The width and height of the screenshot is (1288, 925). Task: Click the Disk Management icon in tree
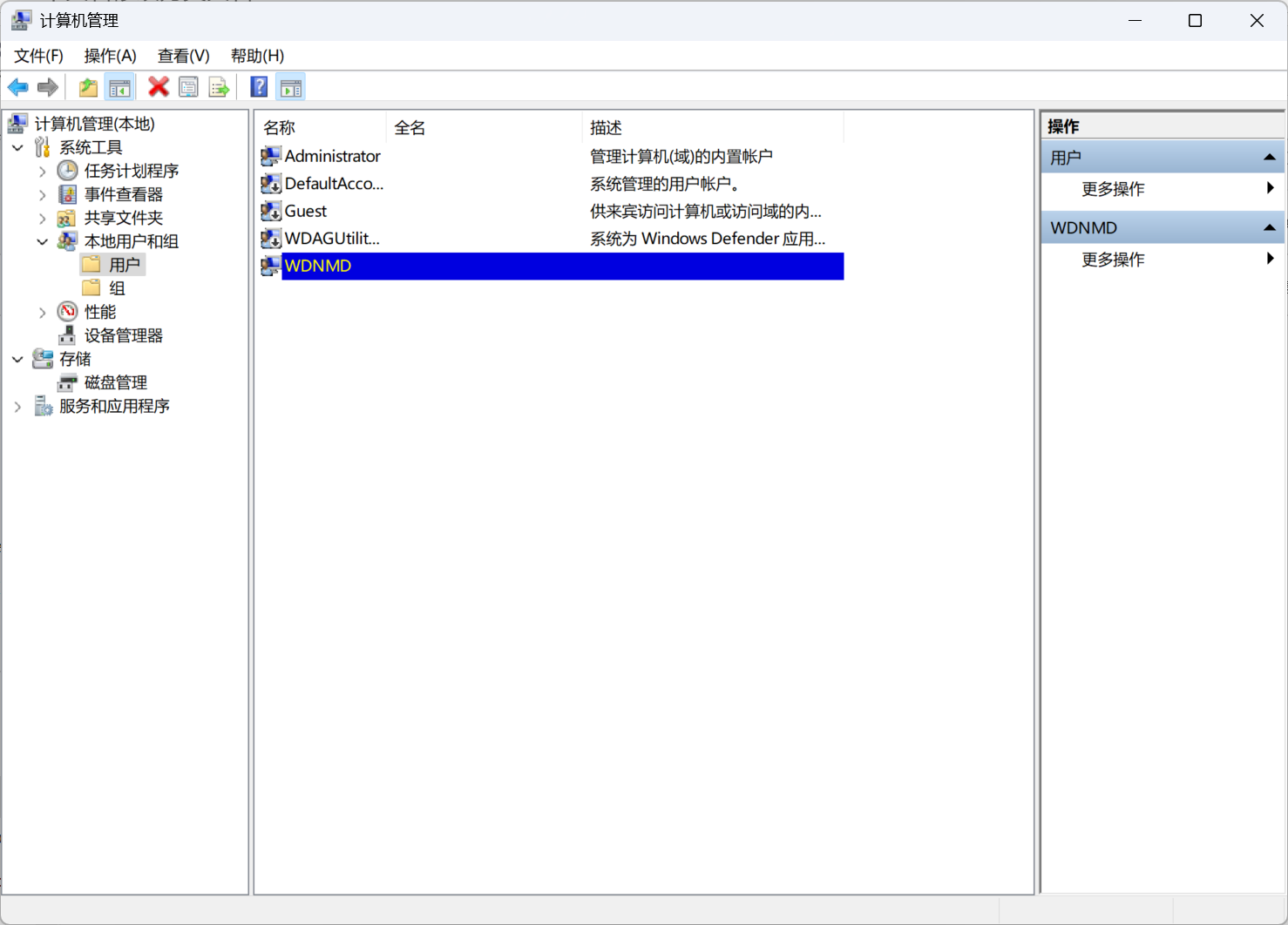click(67, 382)
